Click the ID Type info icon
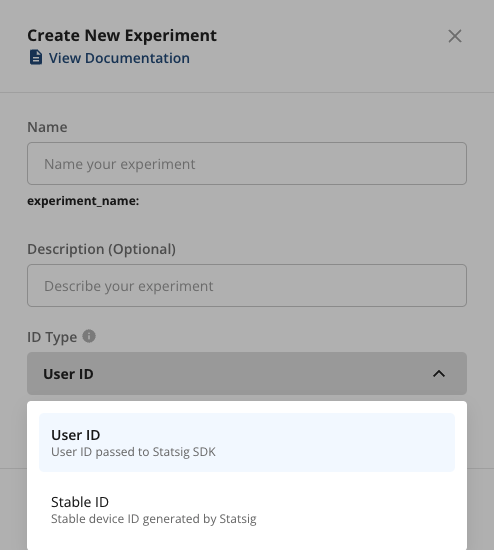The width and height of the screenshot is (494, 550). (x=89, y=336)
